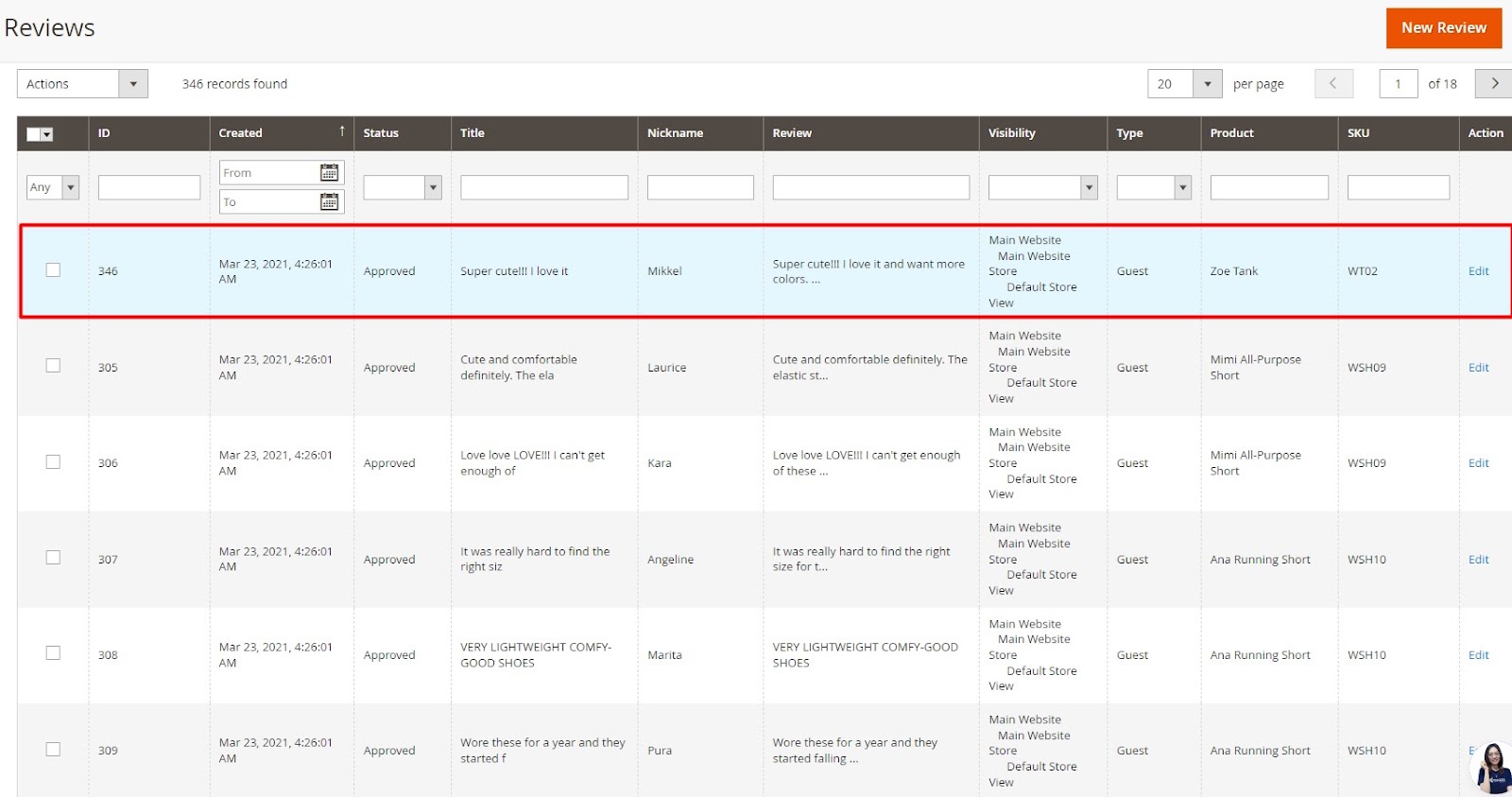Expand the per page count dropdown
Viewport: 1512px width, 797px height.
point(1207,84)
